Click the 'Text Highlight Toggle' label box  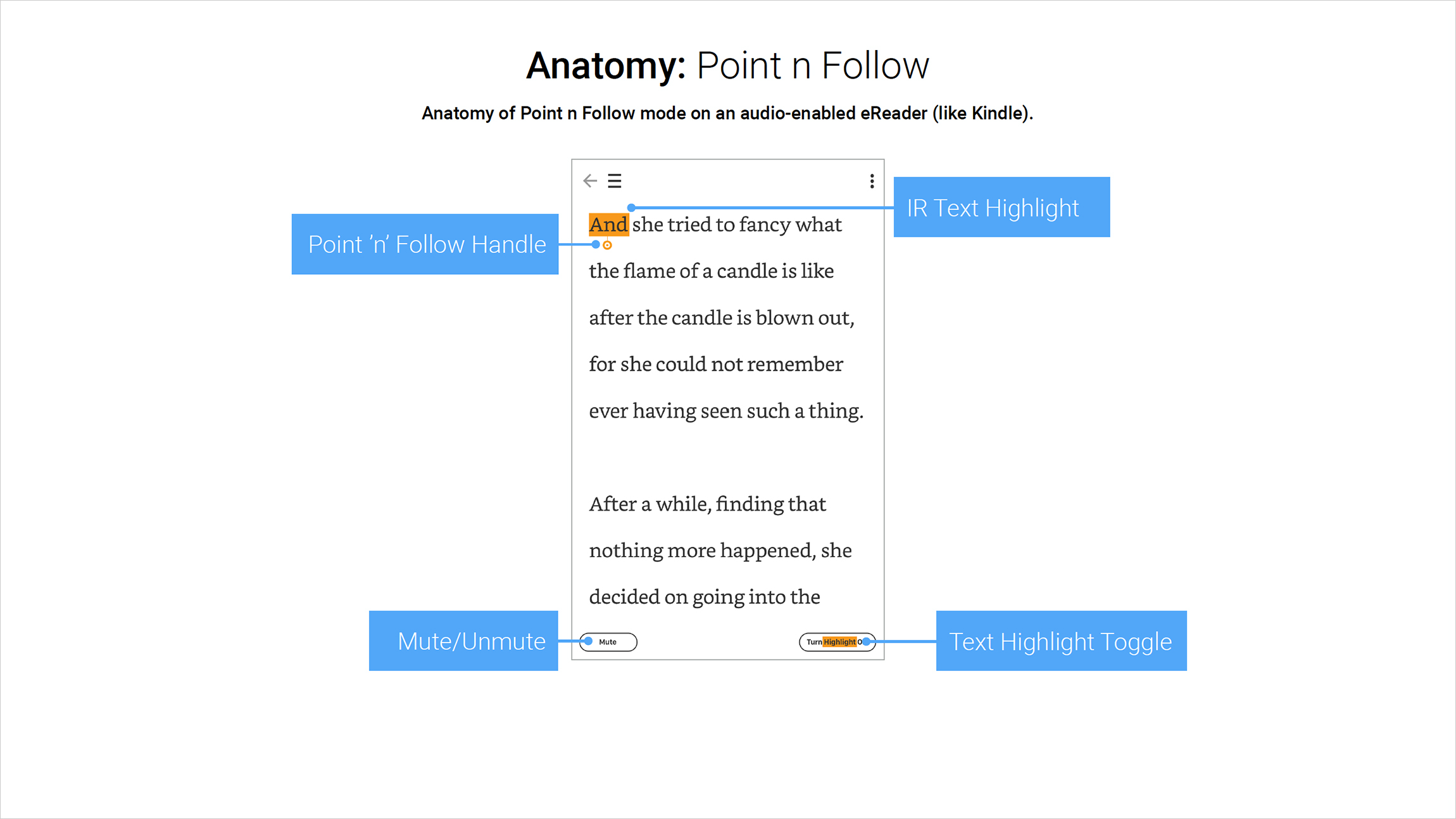1061,641
